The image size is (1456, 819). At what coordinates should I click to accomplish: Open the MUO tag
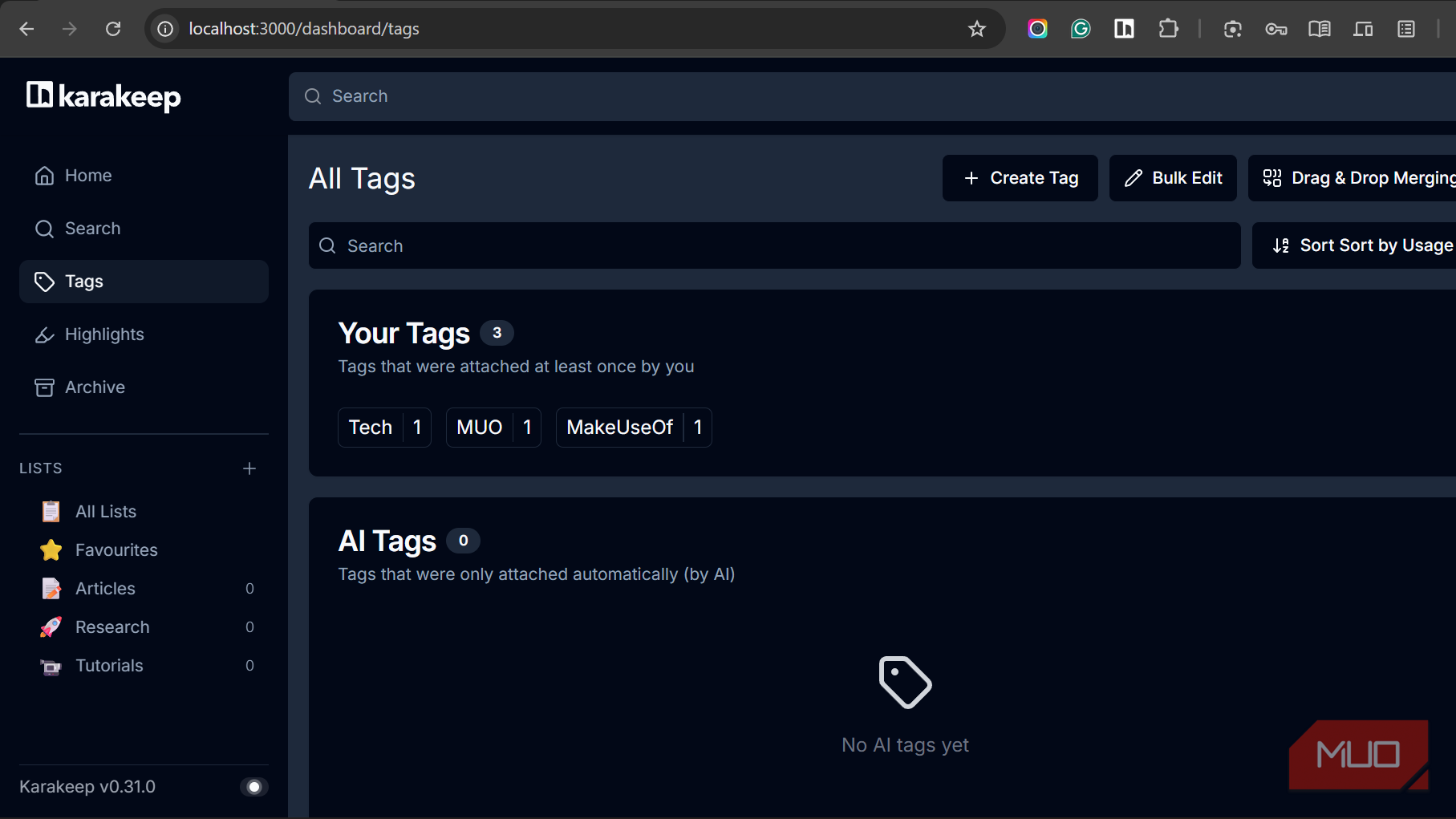pos(493,428)
